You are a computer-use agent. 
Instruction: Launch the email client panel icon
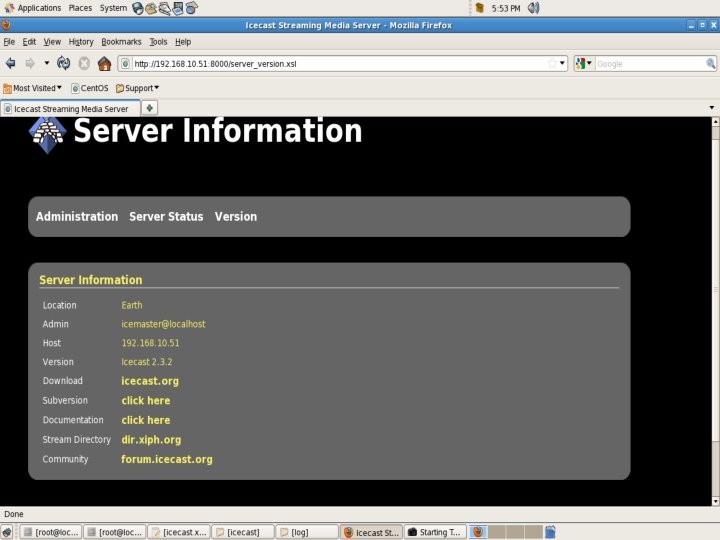[x=151, y=8]
